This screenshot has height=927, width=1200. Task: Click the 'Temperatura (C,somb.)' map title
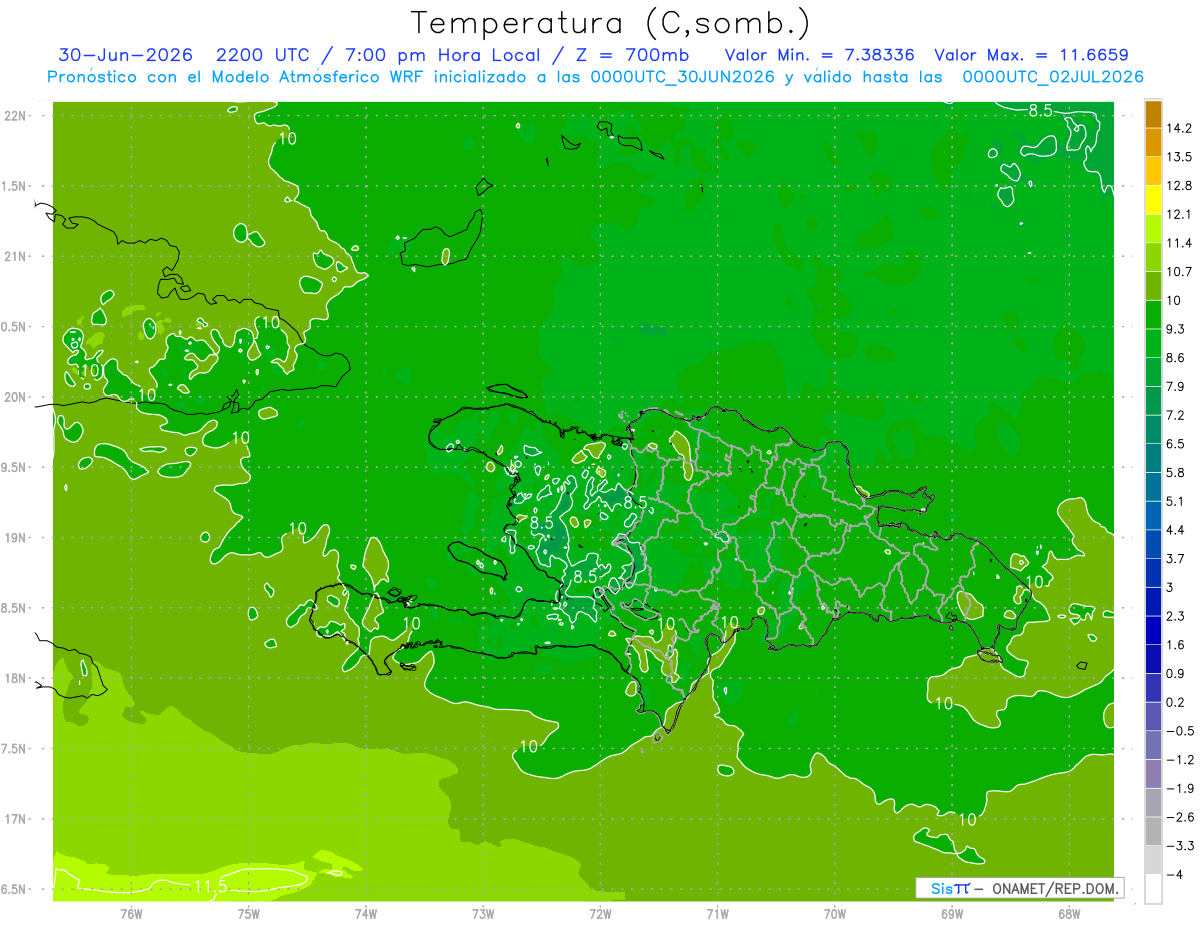click(610, 22)
